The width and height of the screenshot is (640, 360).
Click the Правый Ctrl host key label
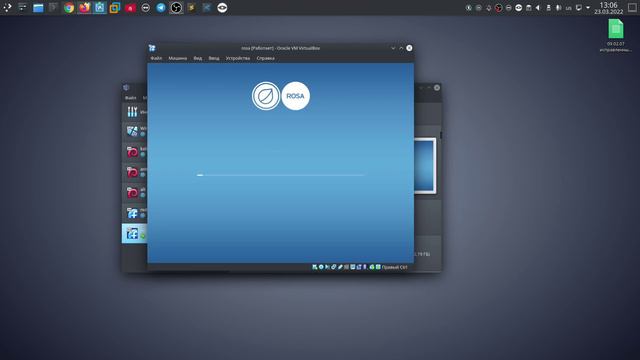click(x=395, y=267)
